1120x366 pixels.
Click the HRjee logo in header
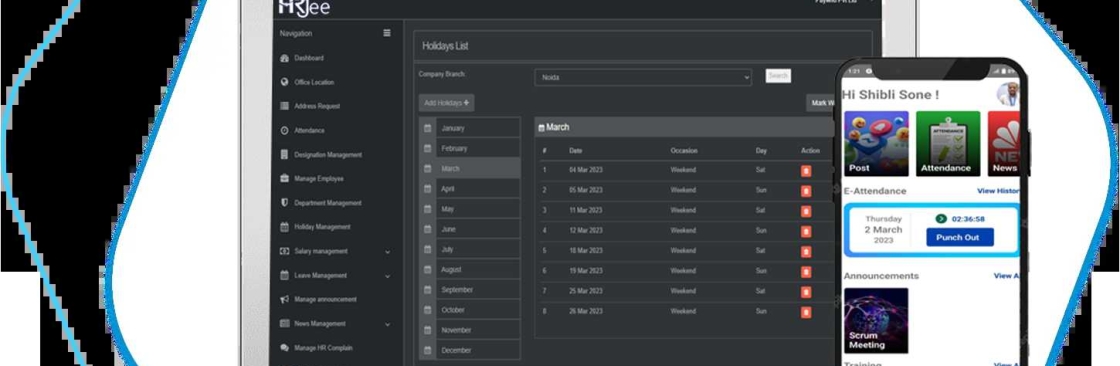pos(304,8)
